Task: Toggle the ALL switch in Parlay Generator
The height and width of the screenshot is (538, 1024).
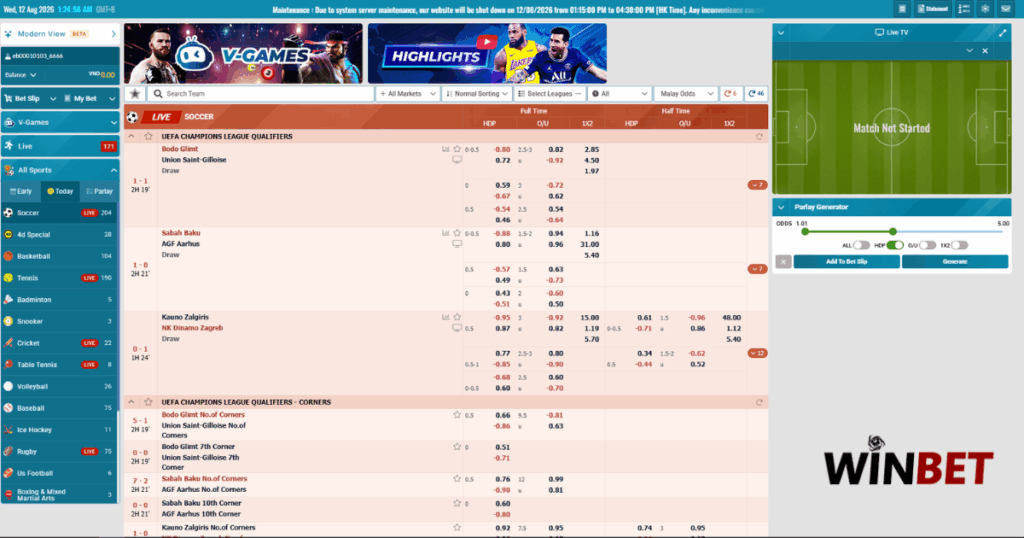Action: point(861,245)
